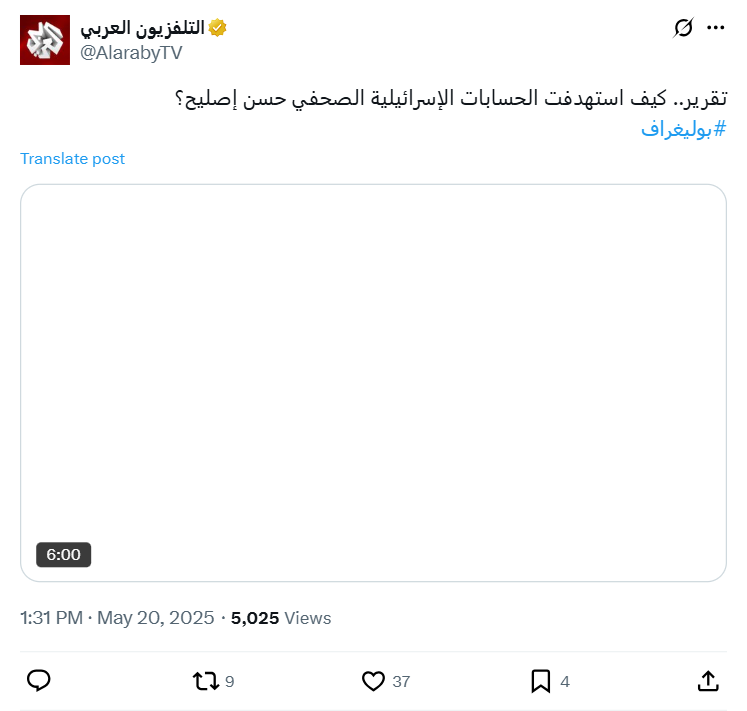Open the Grok actions icon
747x711 pixels.
(683, 28)
